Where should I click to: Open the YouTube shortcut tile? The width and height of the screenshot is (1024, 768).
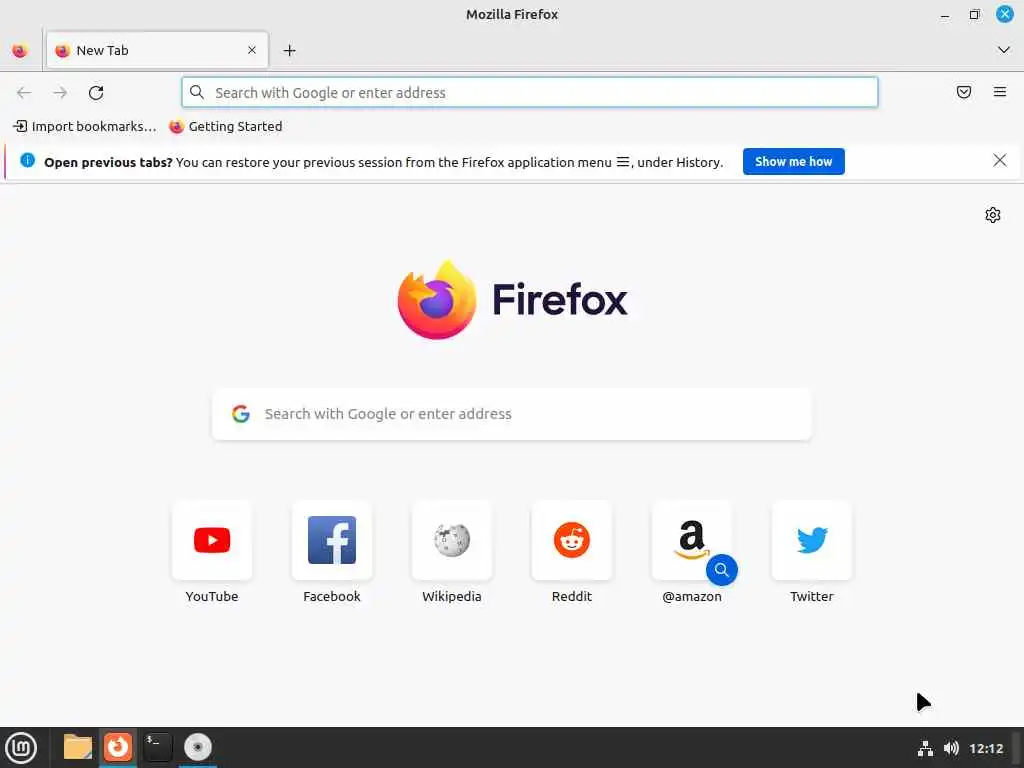212,540
